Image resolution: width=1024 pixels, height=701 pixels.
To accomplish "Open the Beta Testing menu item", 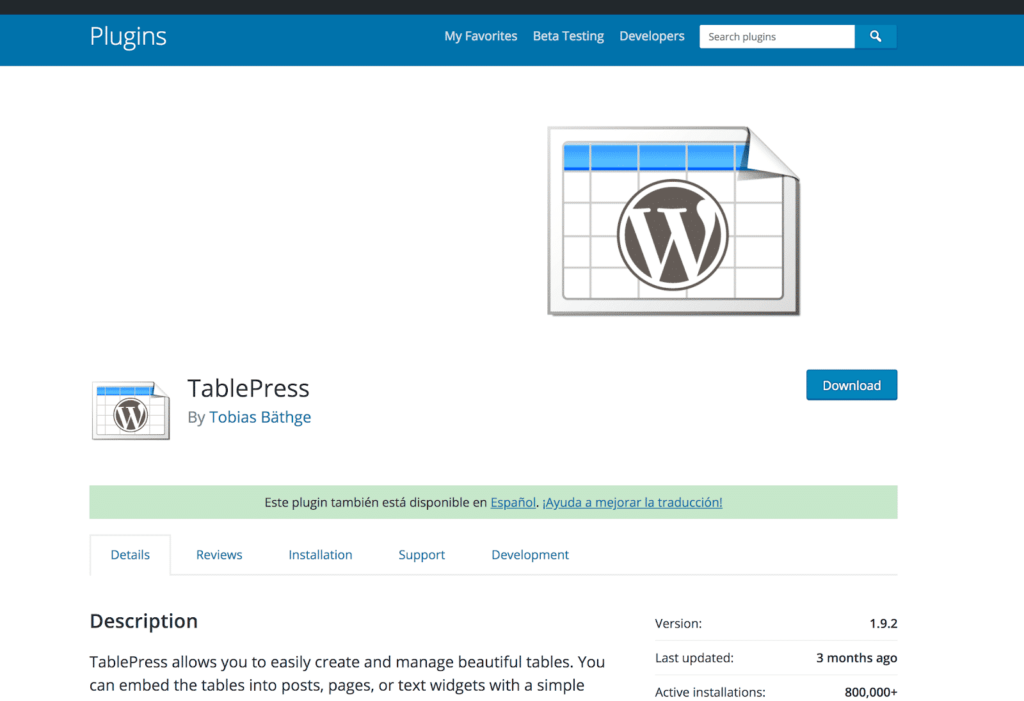I will pyautogui.click(x=568, y=36).
